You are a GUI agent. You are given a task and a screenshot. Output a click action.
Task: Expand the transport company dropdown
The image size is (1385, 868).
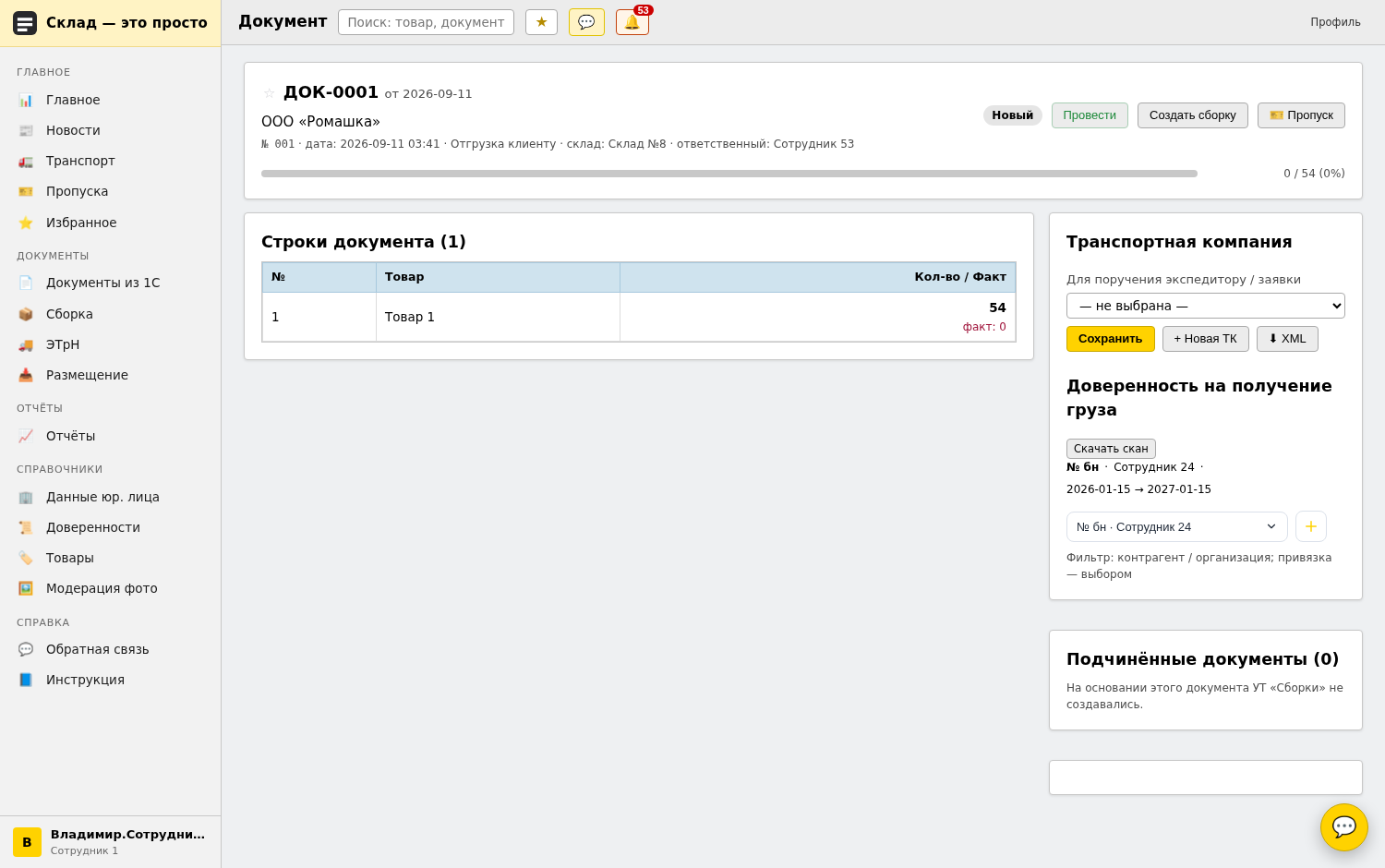tap(1206, 306)
